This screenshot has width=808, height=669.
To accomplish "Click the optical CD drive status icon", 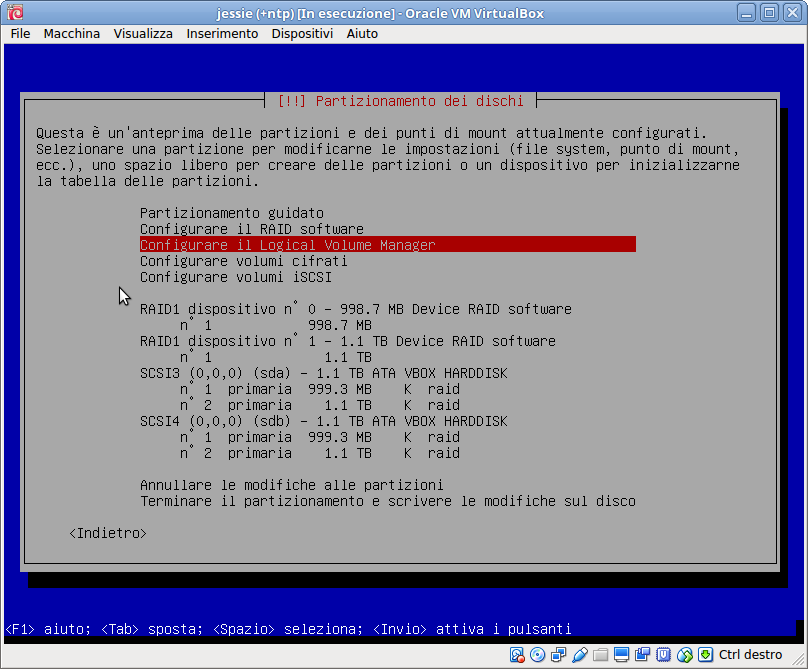I will 537,655.
